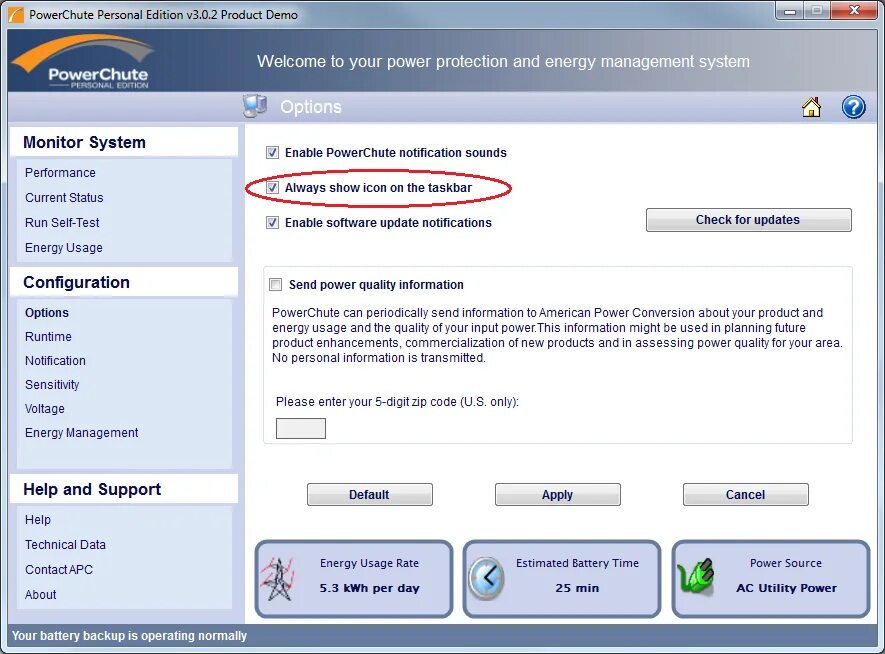This screenshot has width=885, height=654.
Task: Open Notification configuration
Action: point(55,361)
